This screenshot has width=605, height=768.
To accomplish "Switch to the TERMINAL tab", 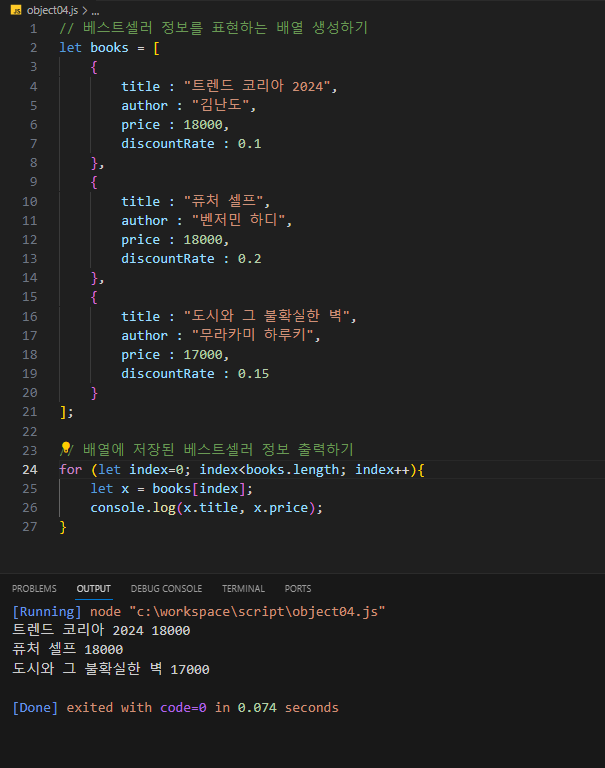I will 243,588.
